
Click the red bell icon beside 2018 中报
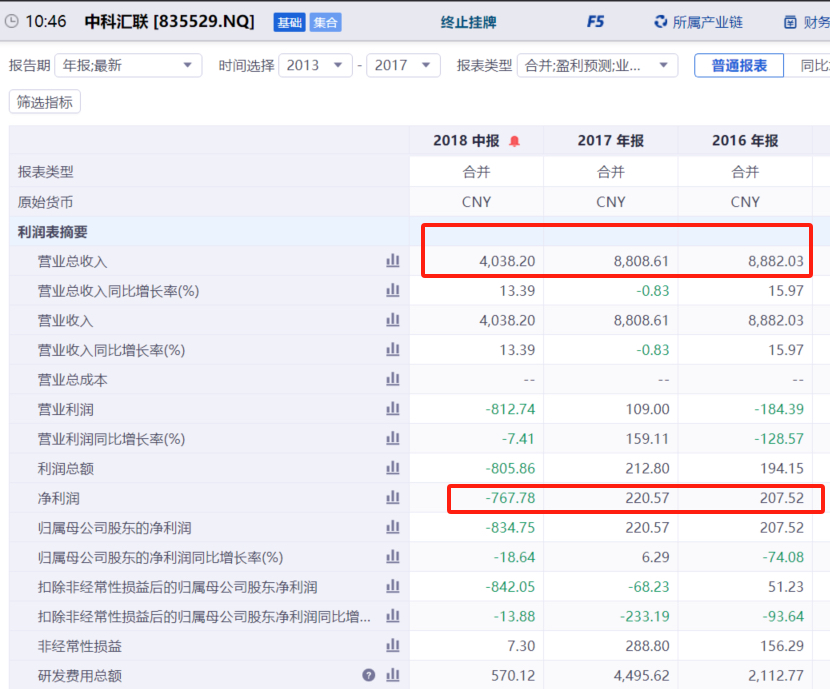[515, 141]
